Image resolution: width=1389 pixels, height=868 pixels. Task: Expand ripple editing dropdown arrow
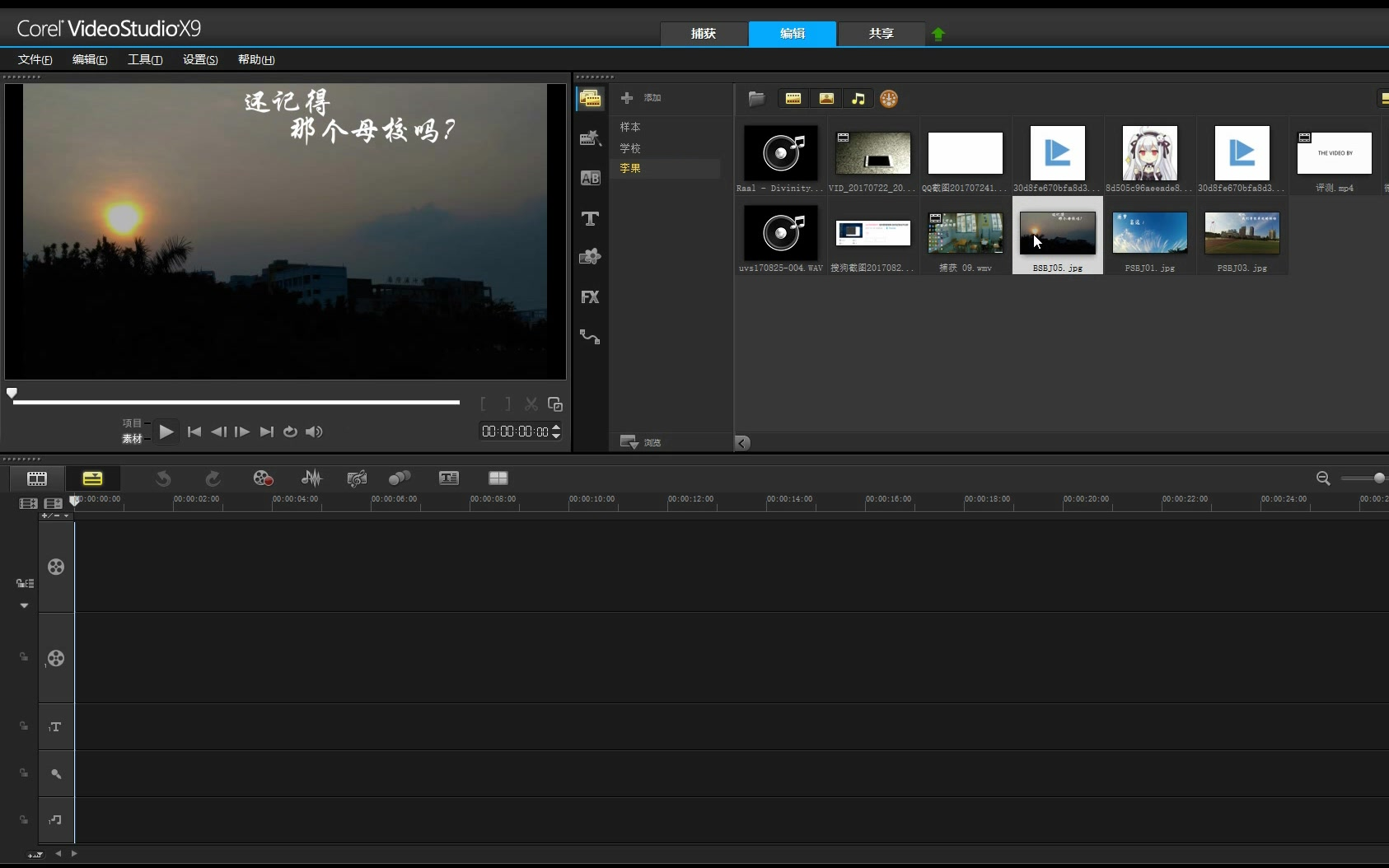click(x=24, y=605)
